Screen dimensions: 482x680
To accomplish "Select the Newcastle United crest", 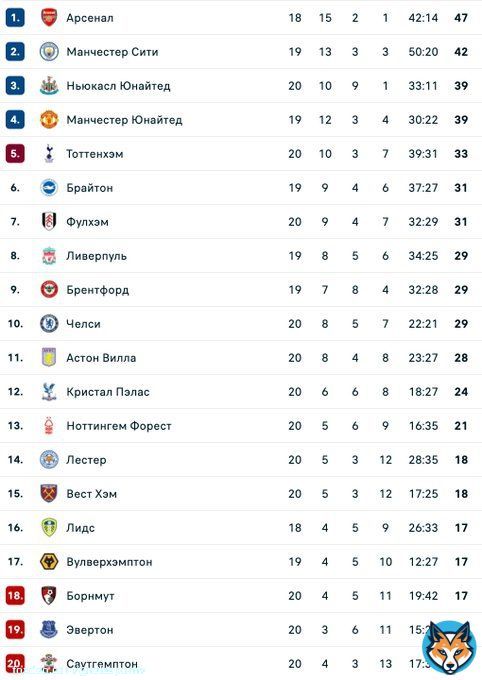I will 49,86.
